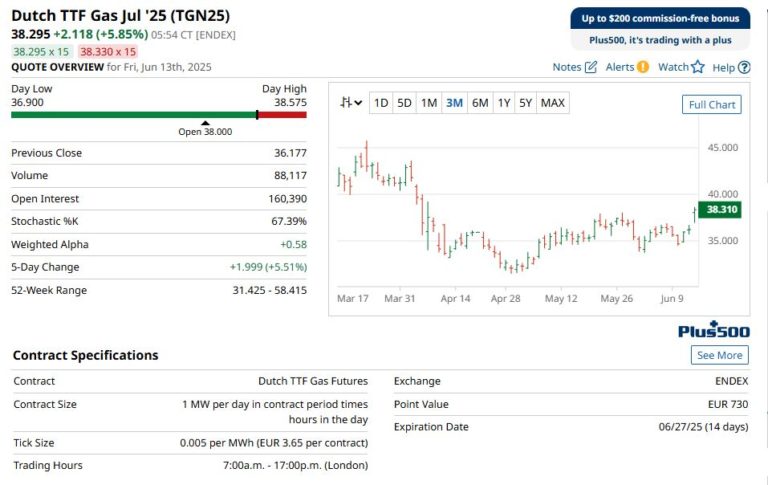Click the bid quote 38.295 x 15
The image size is (768, 485).
point(42,51)
